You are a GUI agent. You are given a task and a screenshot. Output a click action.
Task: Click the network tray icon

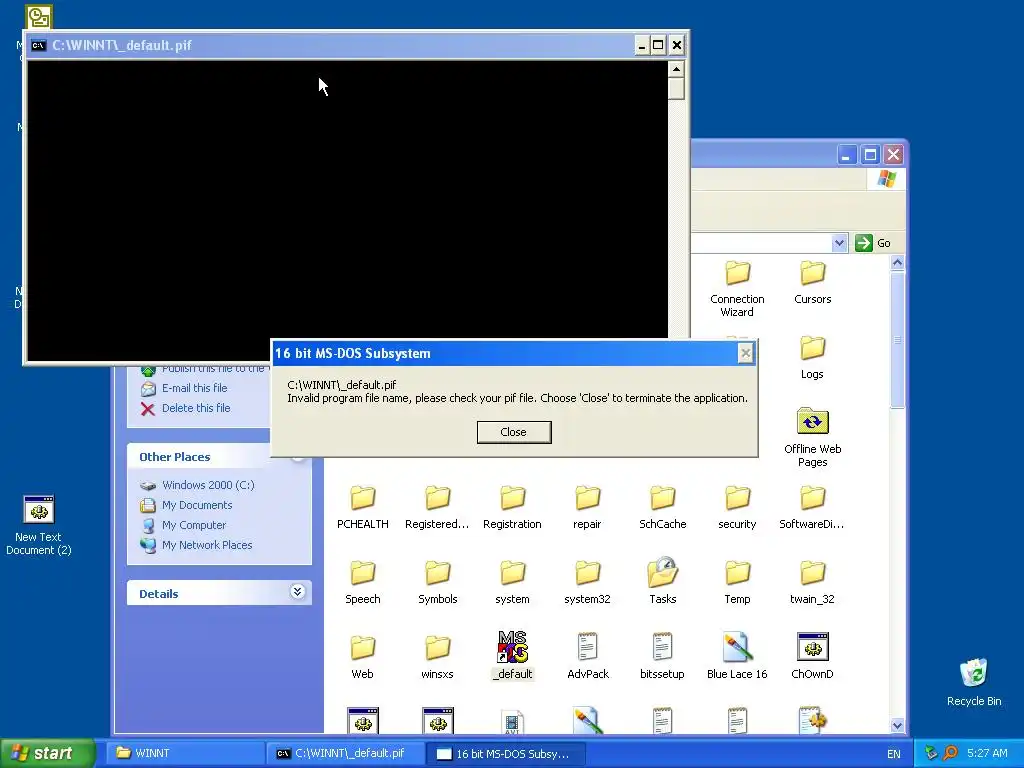(x=931, y=753)
